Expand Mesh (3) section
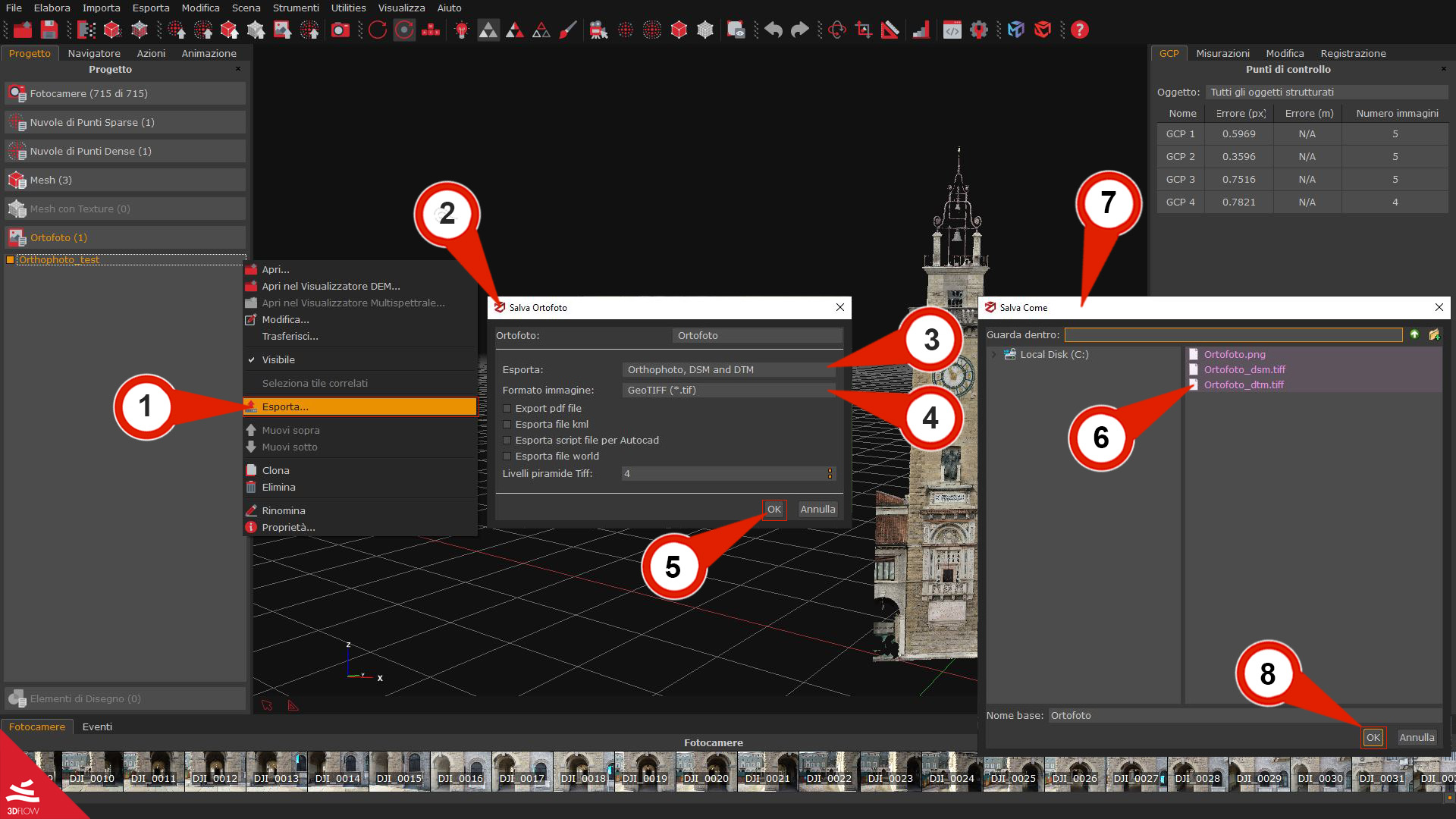The image size is (1456, 819). coord(125,180)
